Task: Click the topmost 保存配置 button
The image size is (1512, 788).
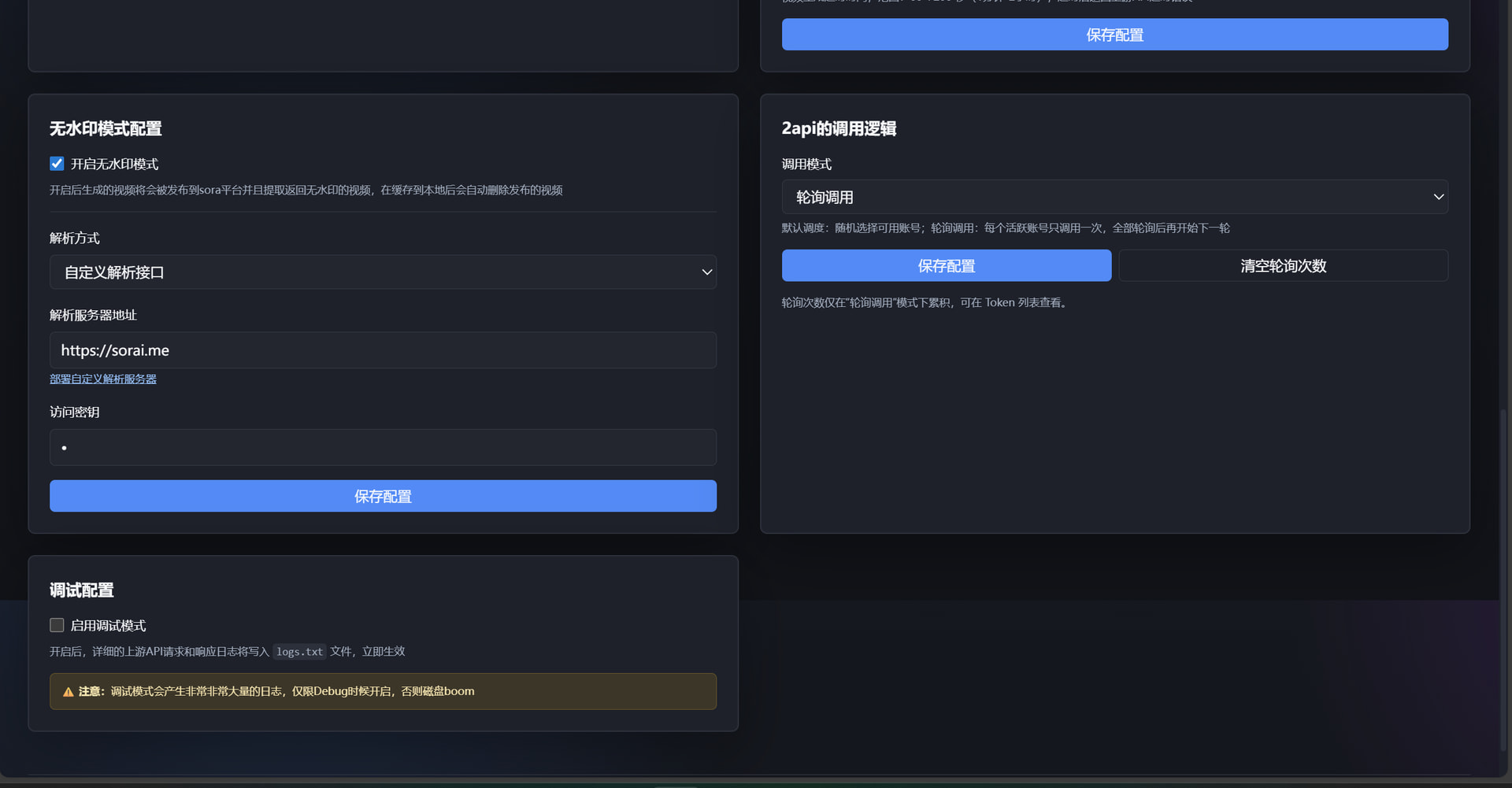Action: pos(1114,35)
